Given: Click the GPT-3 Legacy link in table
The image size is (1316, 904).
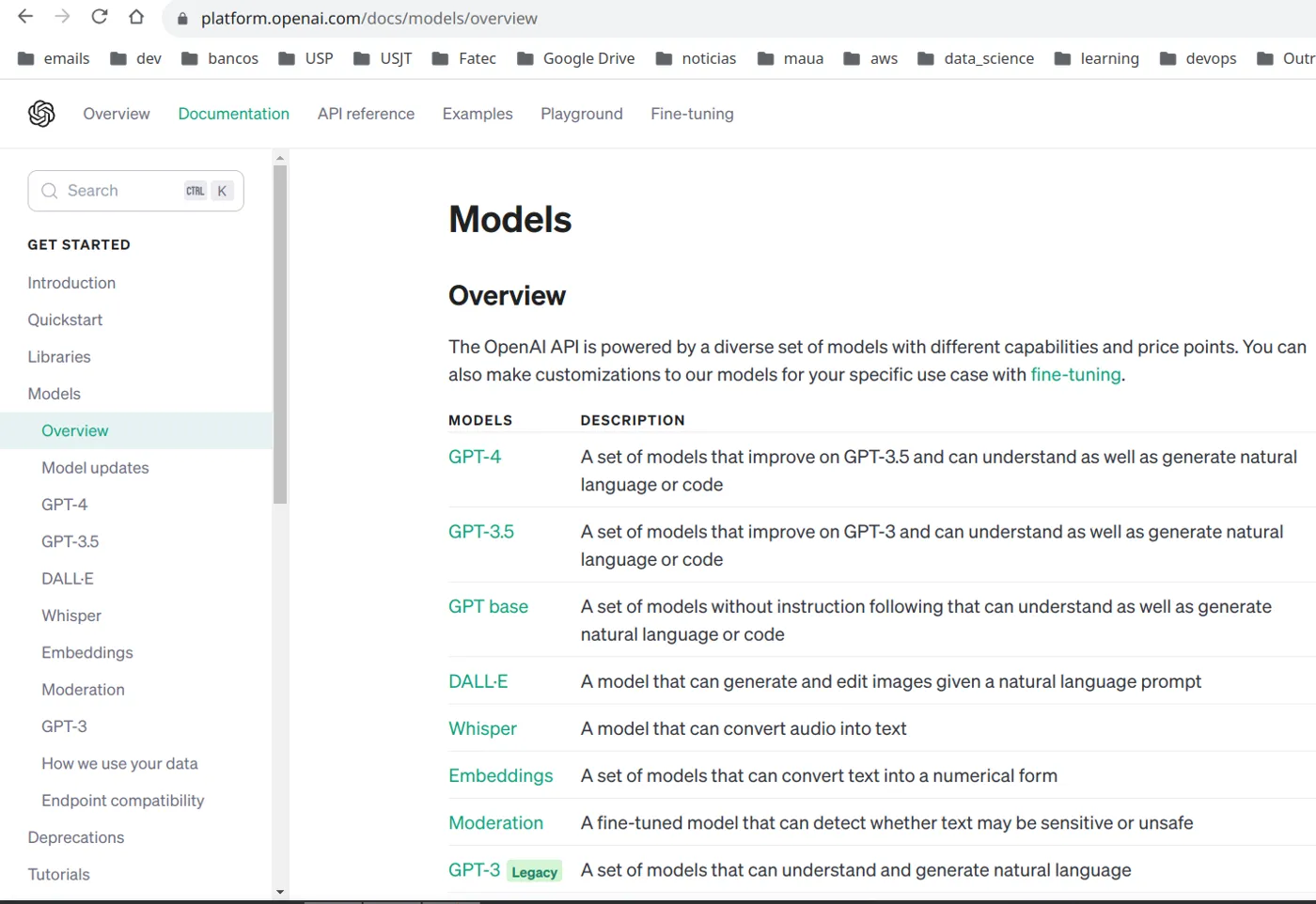Looking at the screenshot, I should pyautogui.click(x=474, y=870).
